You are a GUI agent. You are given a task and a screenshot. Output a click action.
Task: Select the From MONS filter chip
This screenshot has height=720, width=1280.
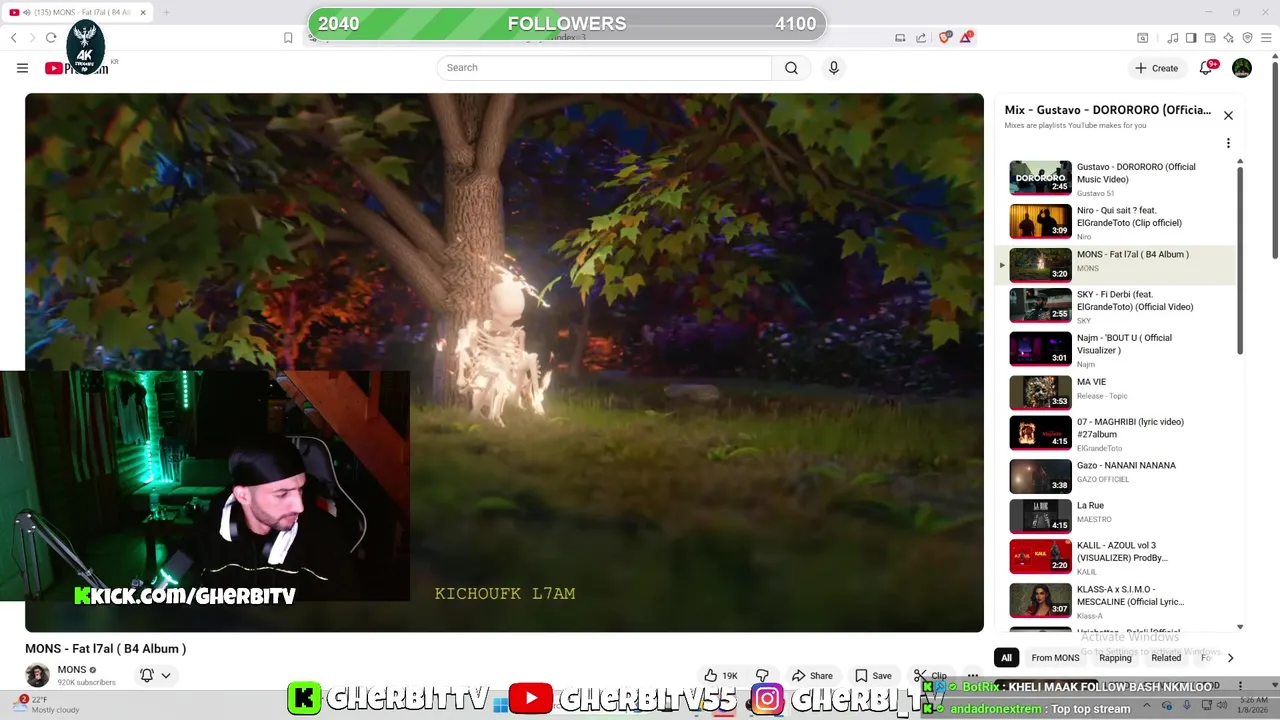coord(1055,658)
